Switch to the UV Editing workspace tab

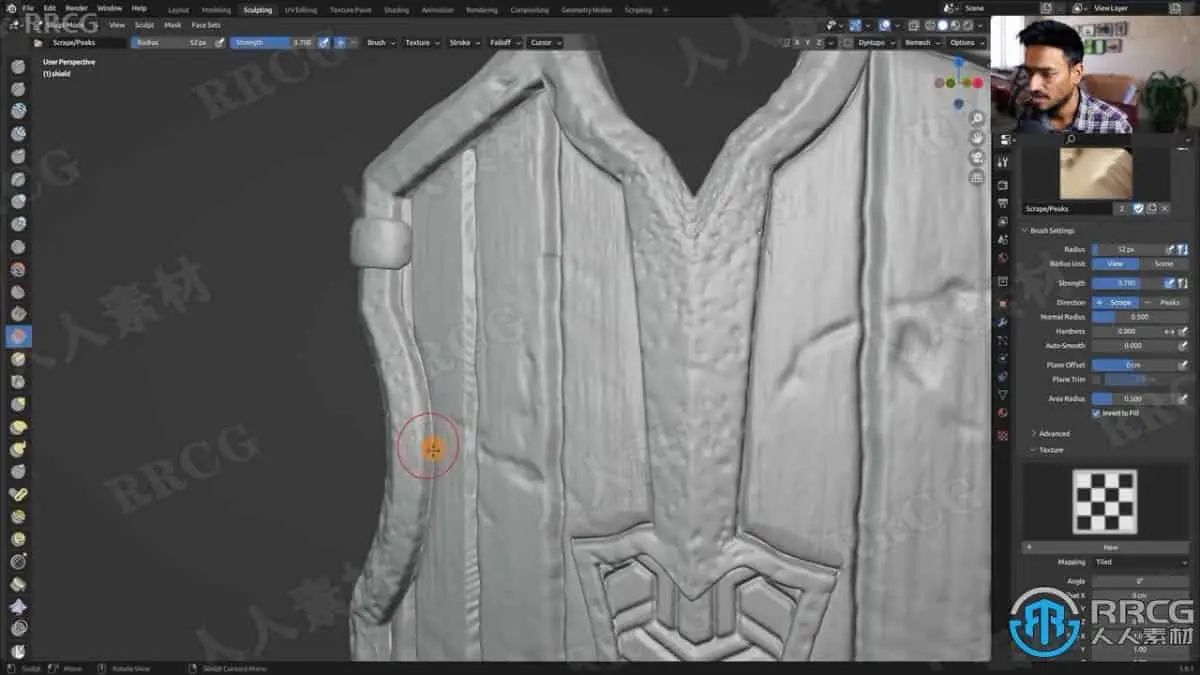click(300, 8)
